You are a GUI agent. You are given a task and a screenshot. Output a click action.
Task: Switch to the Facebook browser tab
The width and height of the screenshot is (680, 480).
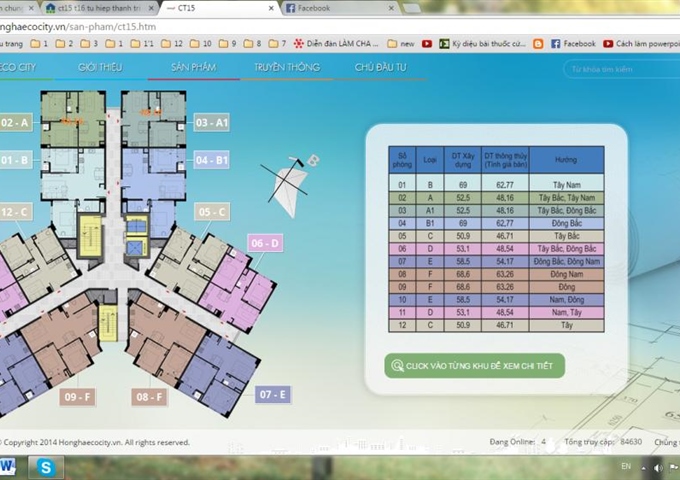(339, 8)
